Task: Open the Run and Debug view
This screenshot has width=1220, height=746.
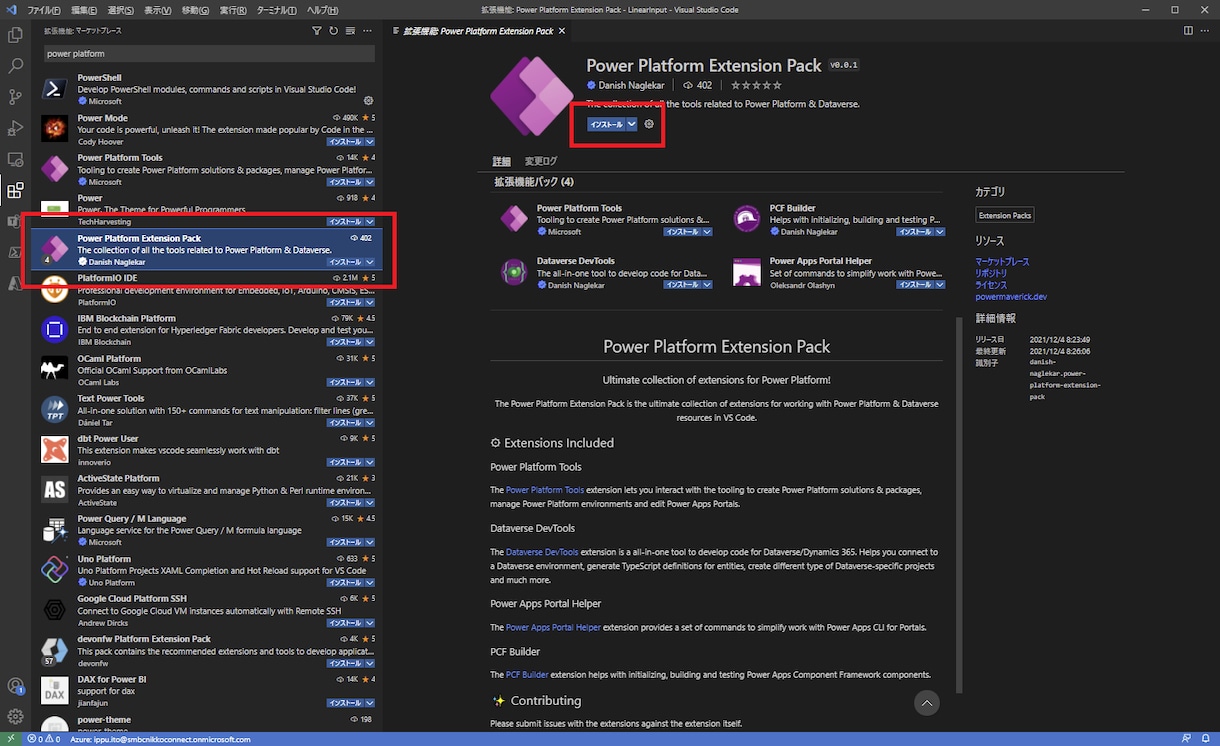Action: [15, 128]
